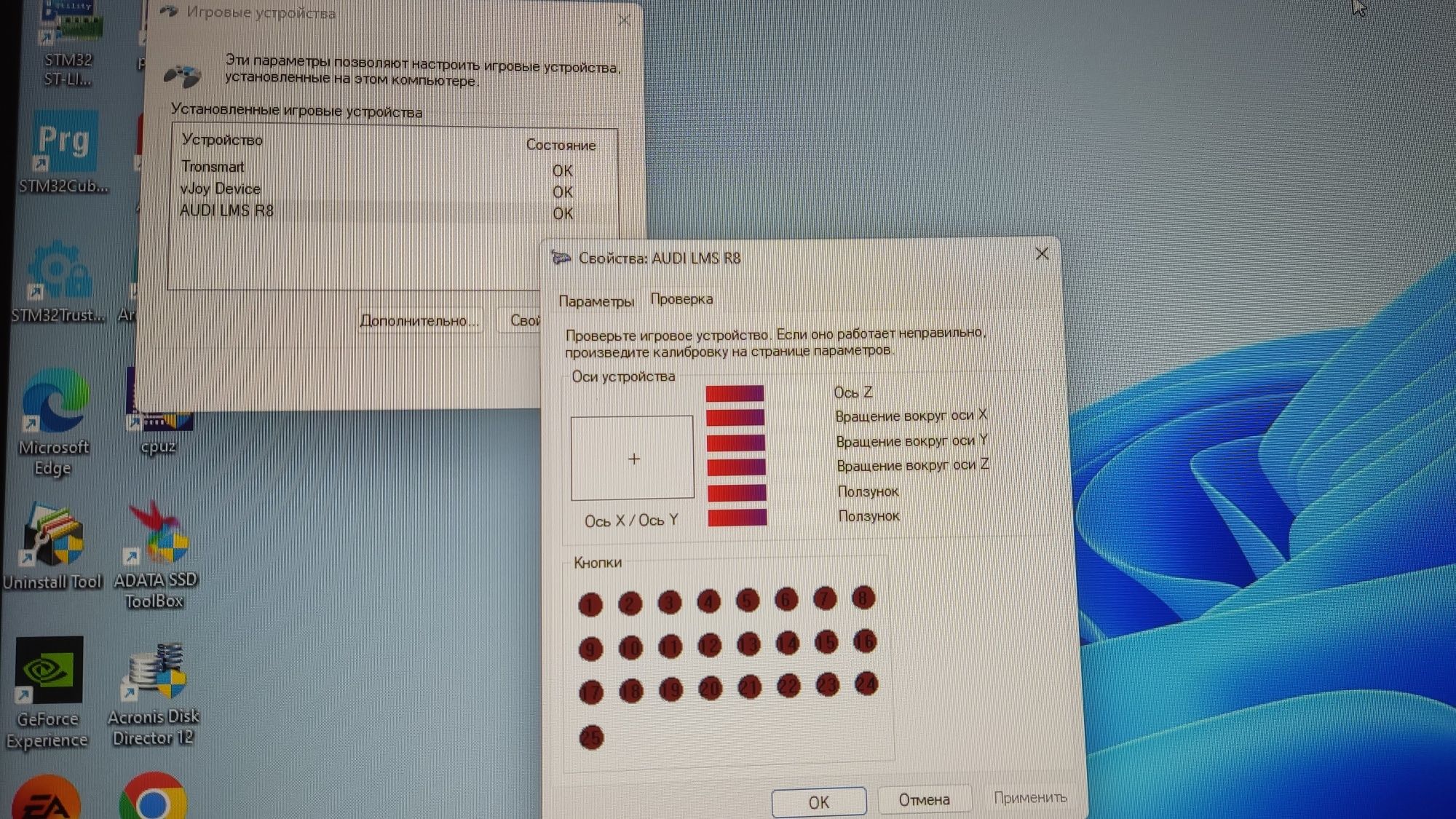Click the Вращение вокруг оси Z bar
1456x819 pixels.
737,467
